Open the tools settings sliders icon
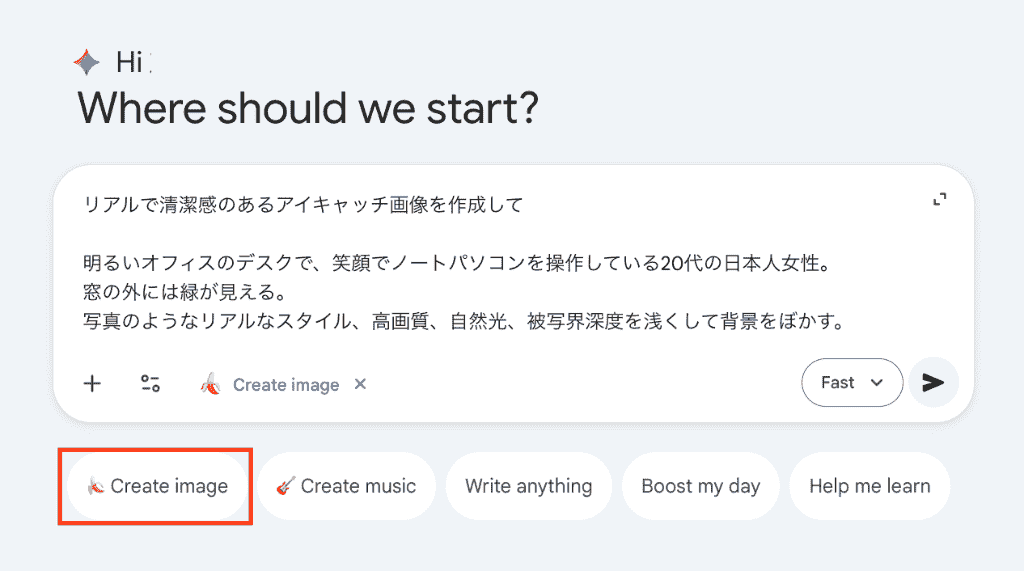1024x571 pixels. [150, 383]
